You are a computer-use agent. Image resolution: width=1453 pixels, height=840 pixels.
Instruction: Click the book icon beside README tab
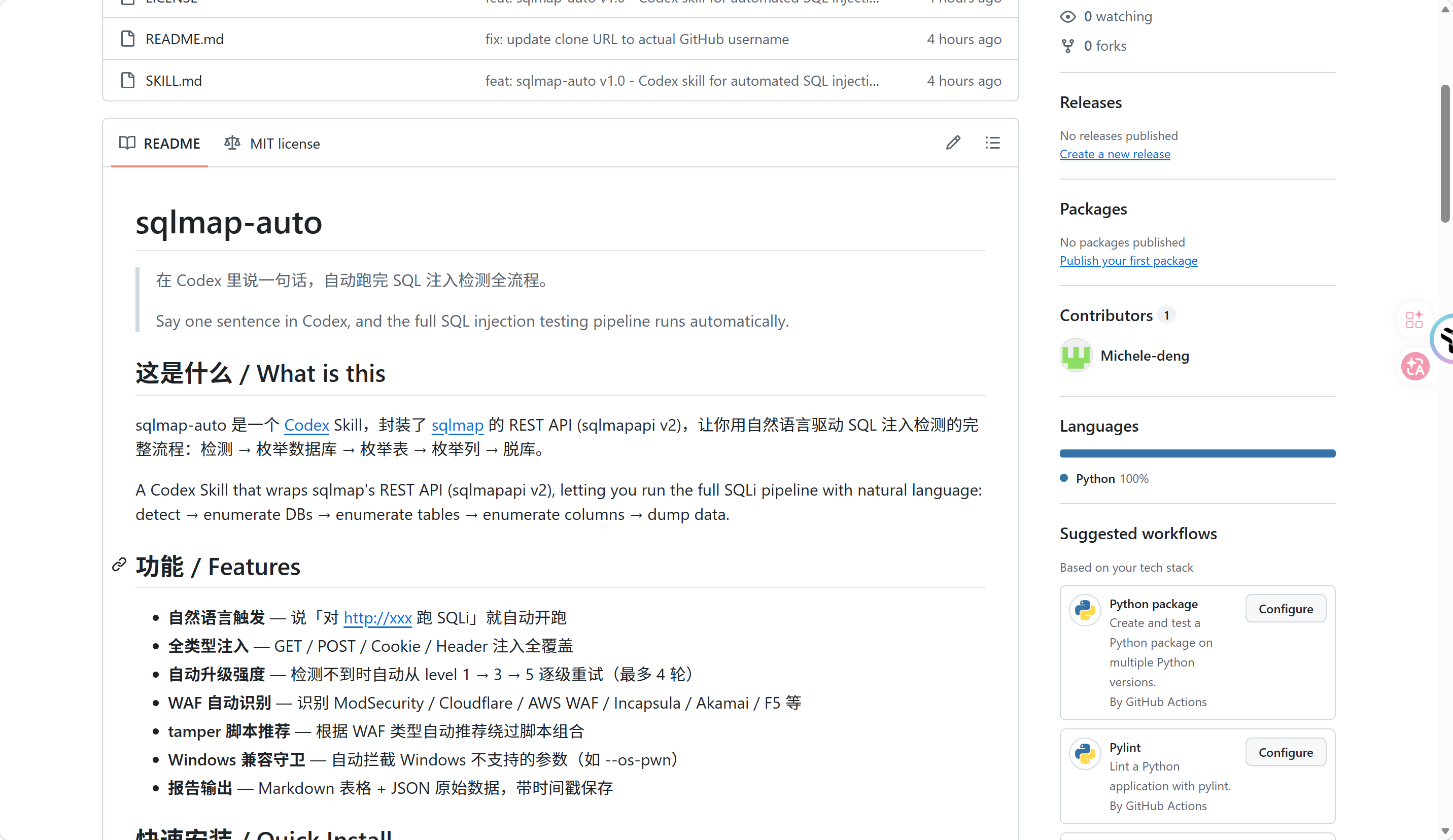coord(127,143)
